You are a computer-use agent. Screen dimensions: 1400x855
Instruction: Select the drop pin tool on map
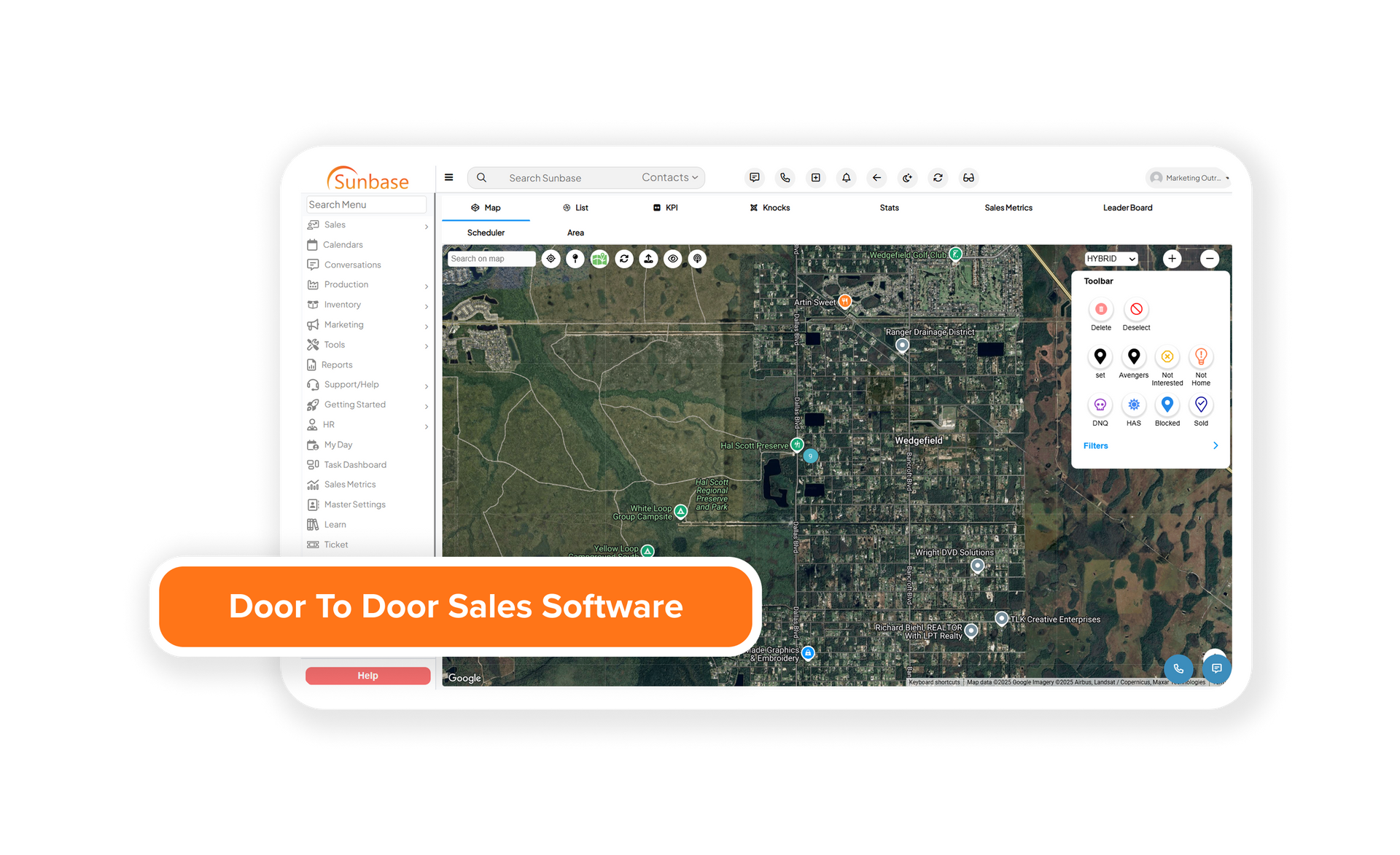(x=575, y=259)
